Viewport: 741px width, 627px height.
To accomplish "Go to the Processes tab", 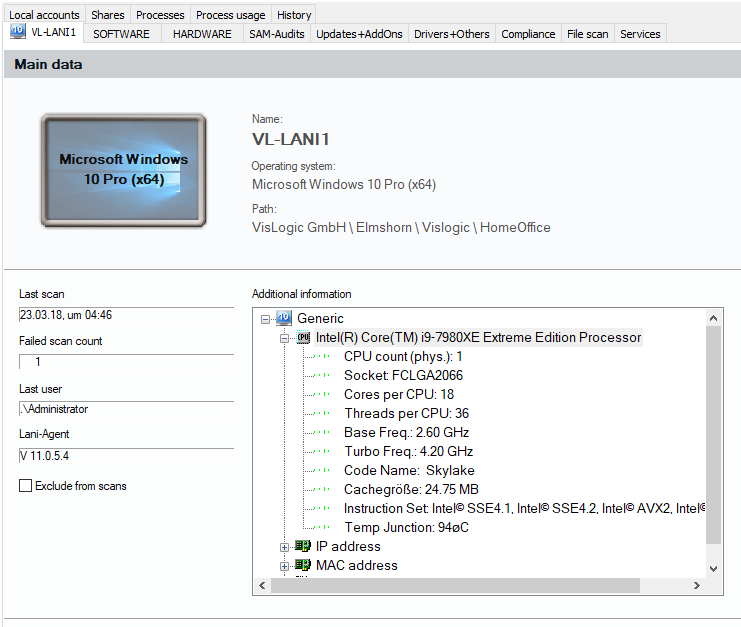I will point(160,15).
